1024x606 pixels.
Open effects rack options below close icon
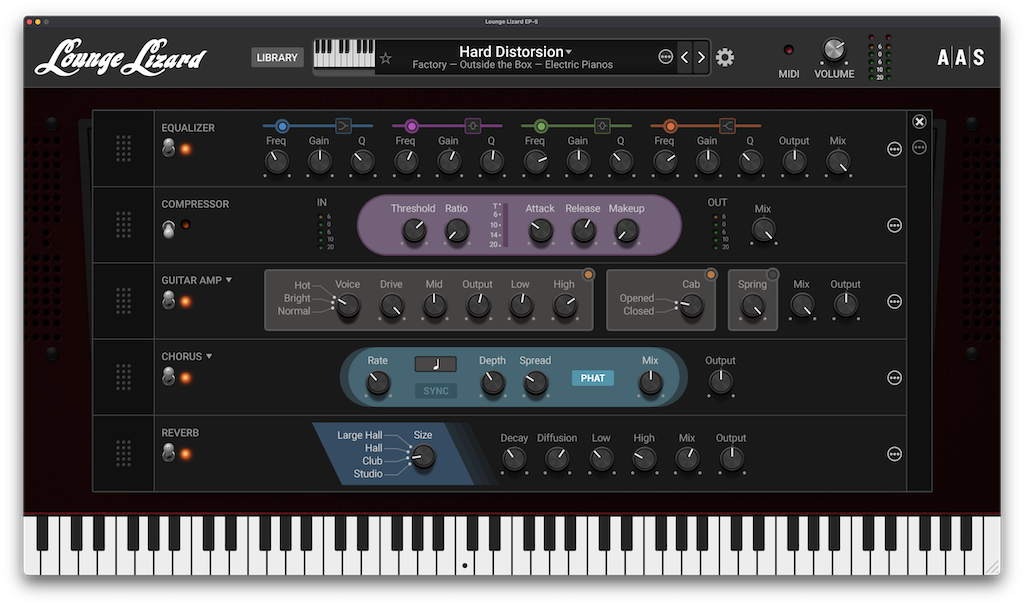tap(919, 148)
